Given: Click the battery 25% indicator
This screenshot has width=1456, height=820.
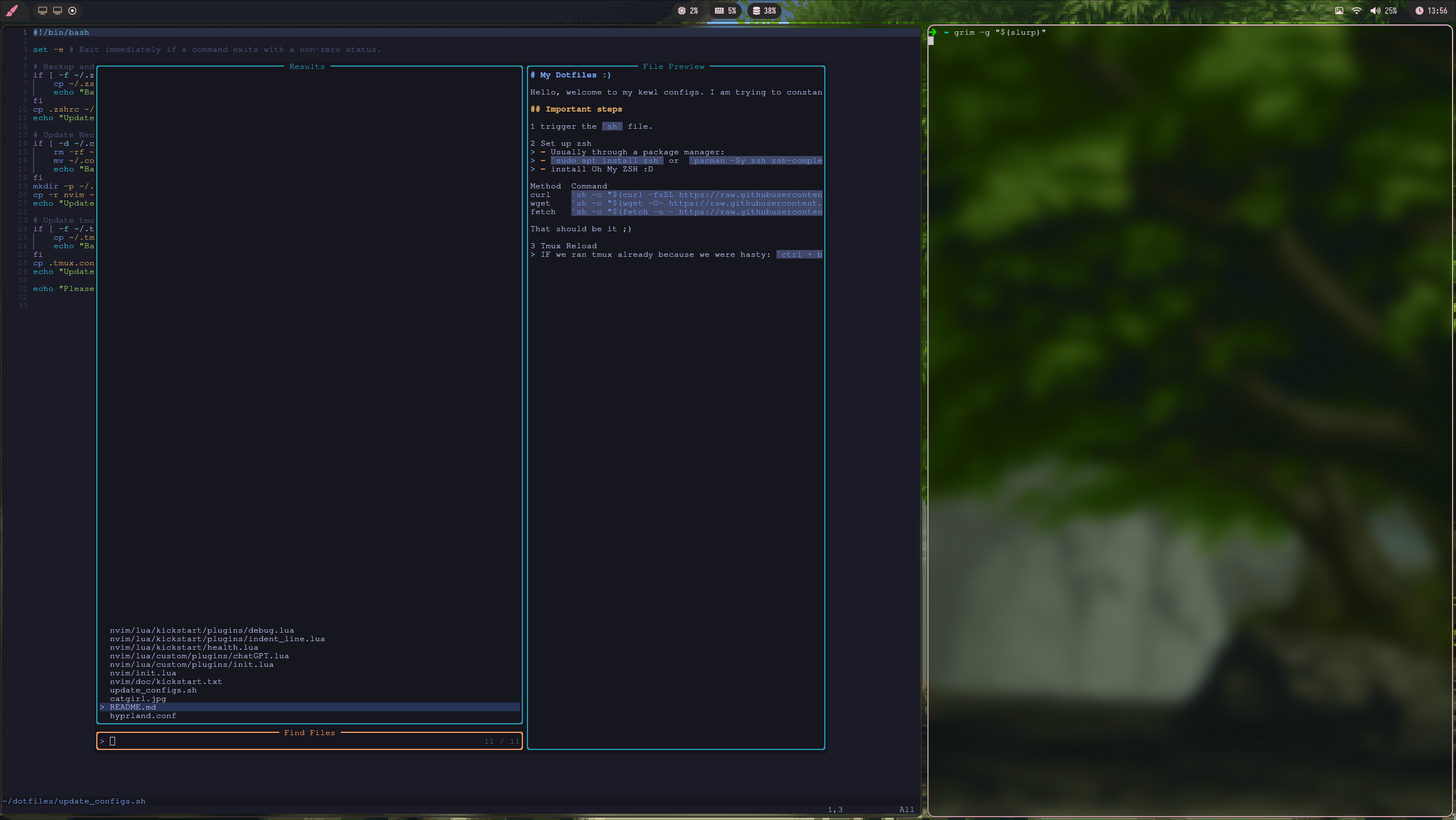Looking at the screenshot, I should click(1390, 11).
